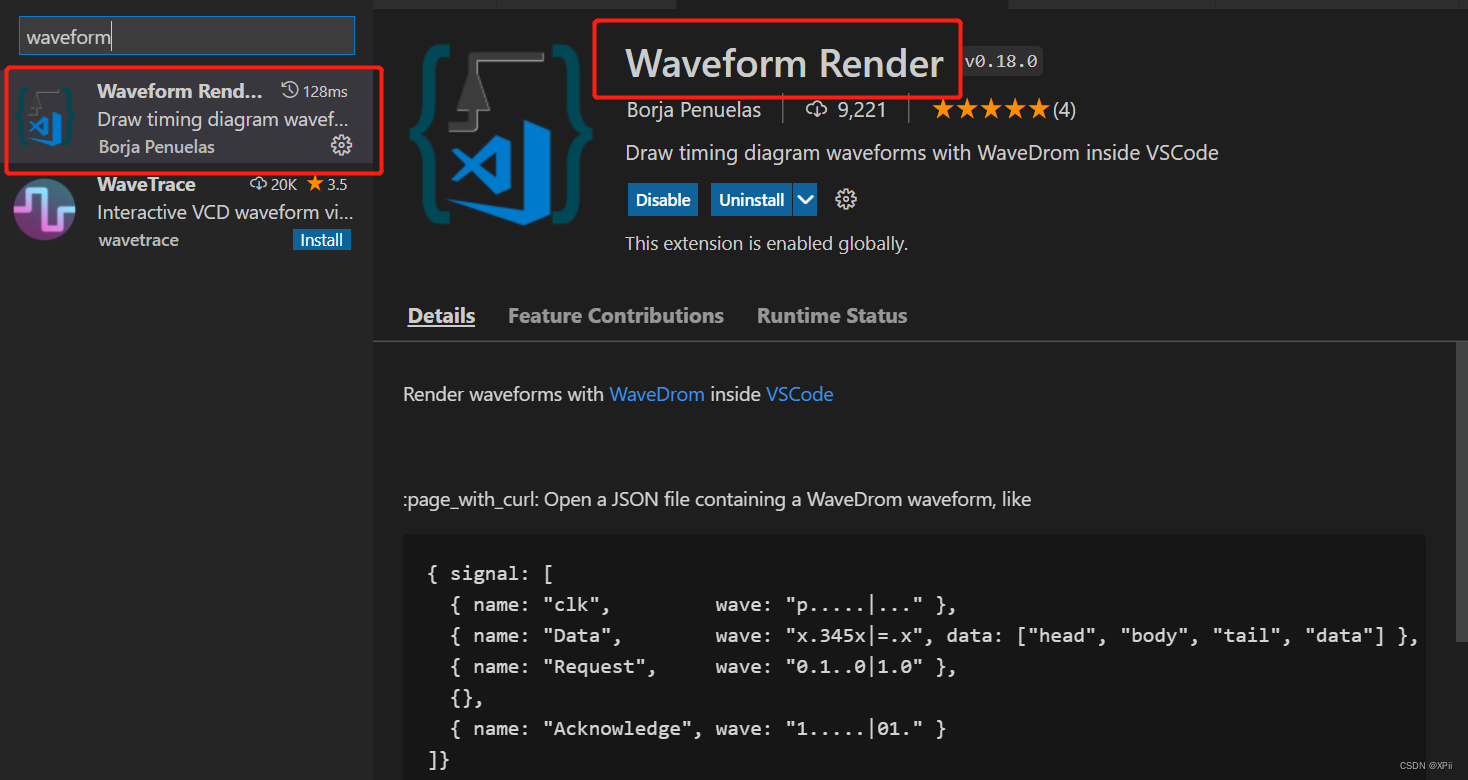Switch to the Feature Contributions tab
This screenshot has width=1468, height=780.
pos(616,316)
